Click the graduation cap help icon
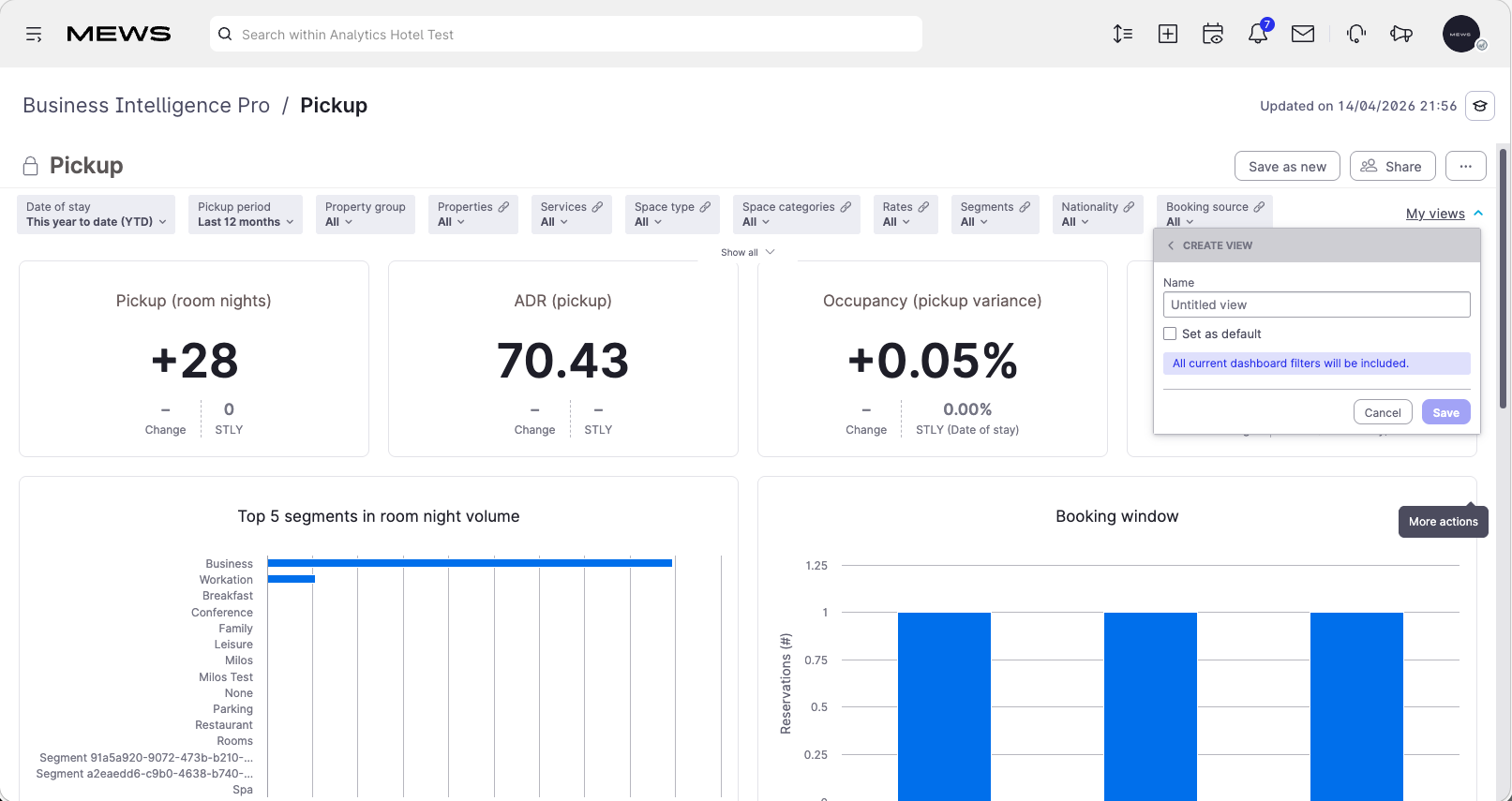The height and width of the screenshot is (801, 1512). tap(1480, 106)
